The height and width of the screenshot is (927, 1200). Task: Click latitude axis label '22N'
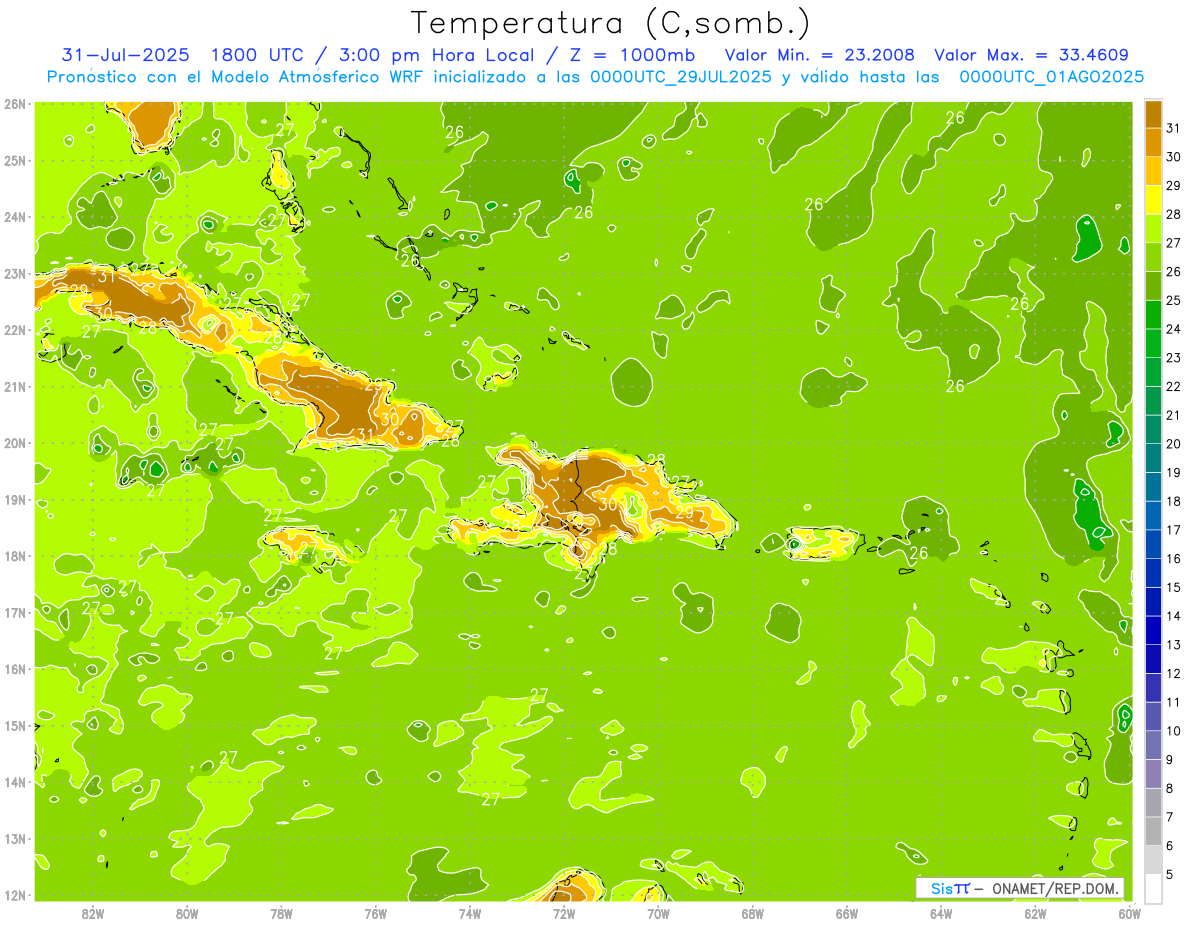(x=15, y=330)
